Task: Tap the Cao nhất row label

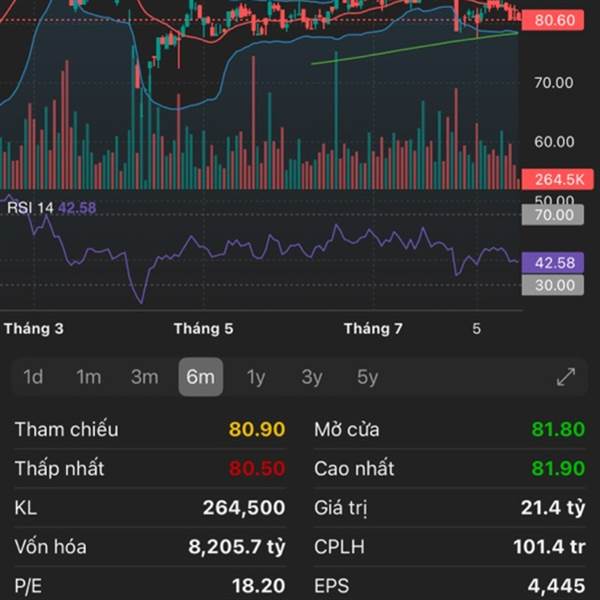Action: tap(354, 468)
